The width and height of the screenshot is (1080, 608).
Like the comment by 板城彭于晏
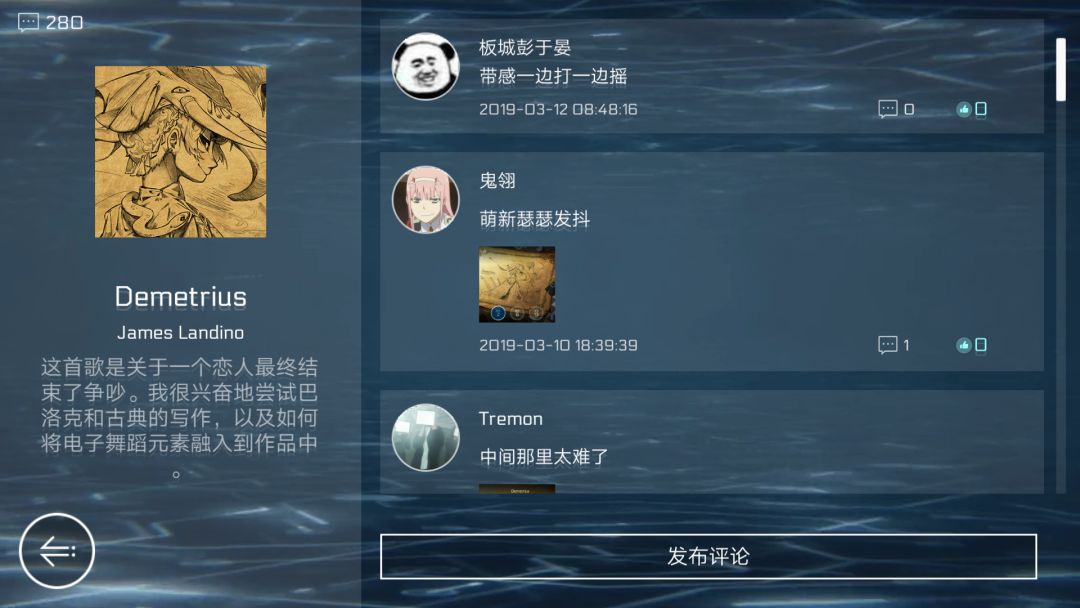pyautogui.click(x=971, y=109)
